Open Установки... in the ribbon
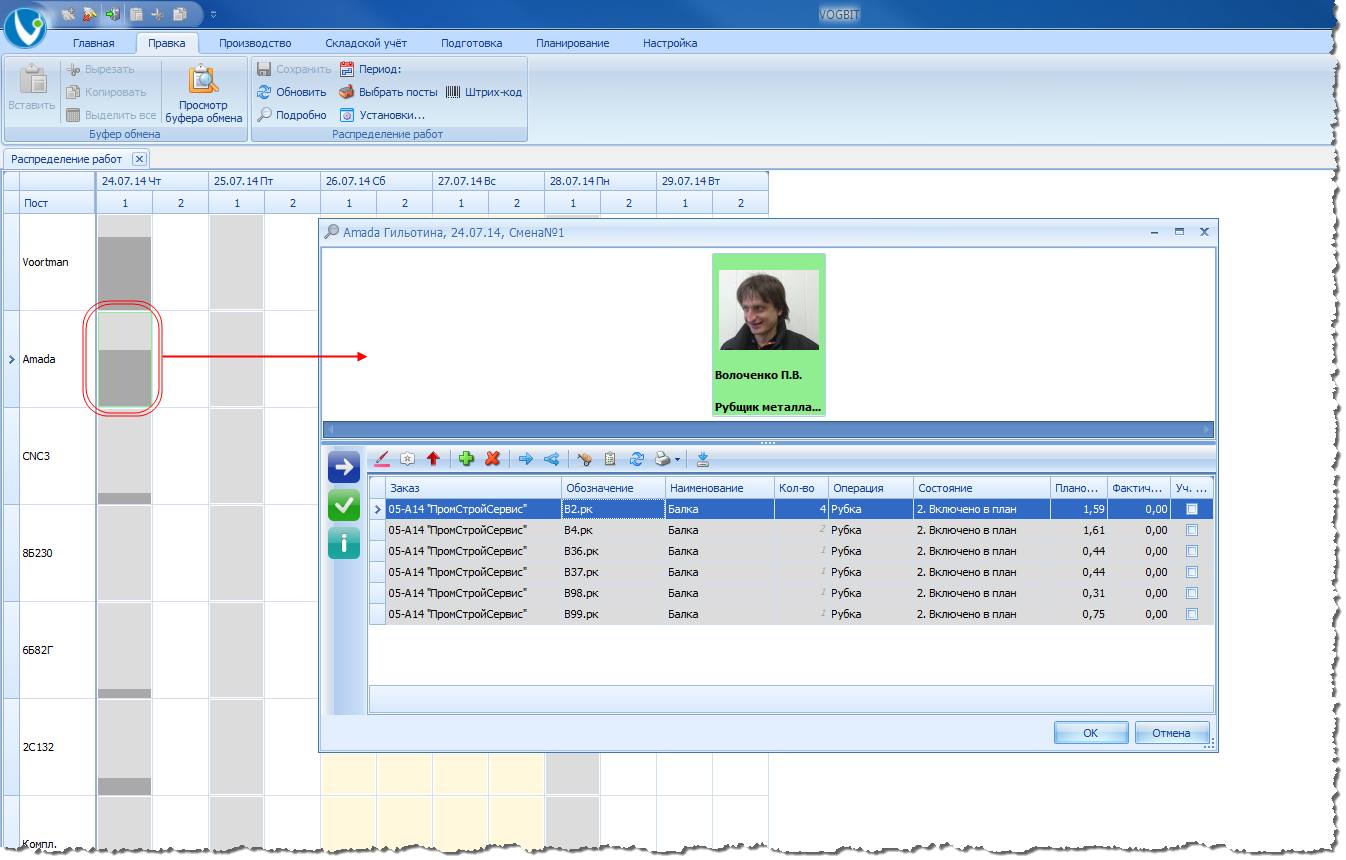 click(x=383, y=115)
